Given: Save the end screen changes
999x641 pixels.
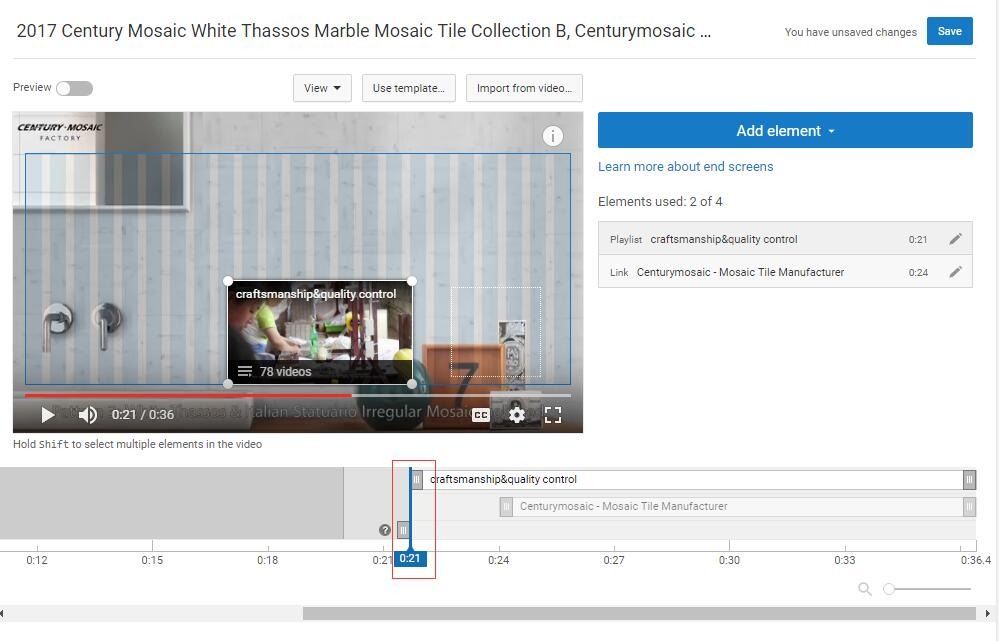Looking at the screenshot, I should coord(949,31).
